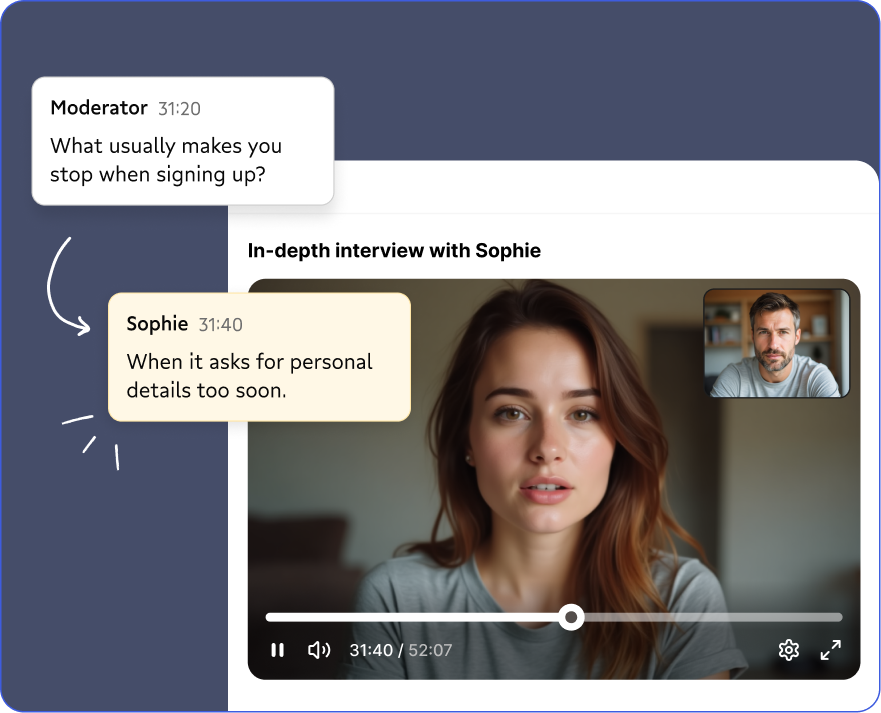Click the title In-depth interview with Sophie
Image resolution: width=881 pixels, height=713 pixels.
[394, 250]
